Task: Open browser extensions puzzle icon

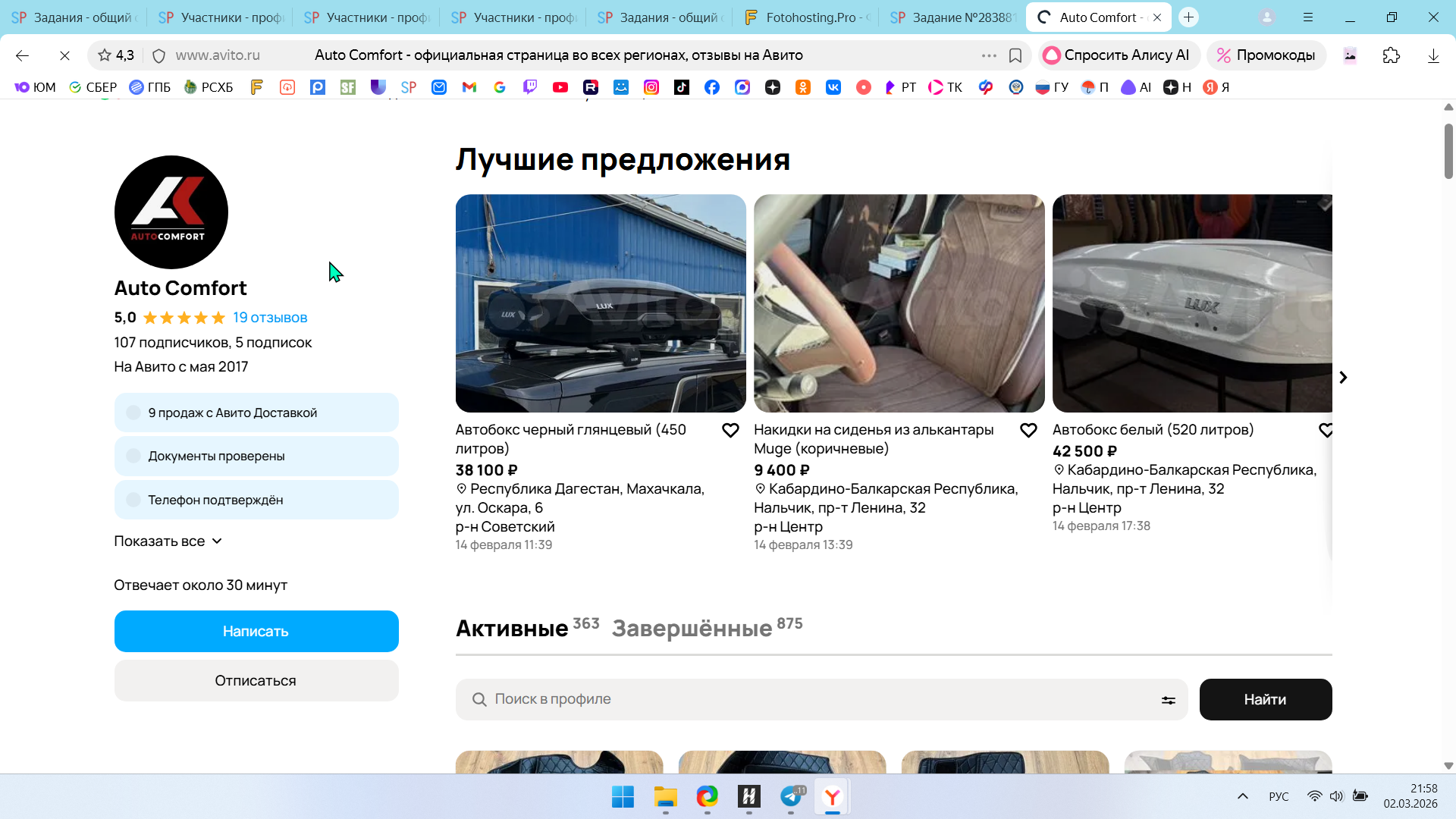Action: [1391, 55]
